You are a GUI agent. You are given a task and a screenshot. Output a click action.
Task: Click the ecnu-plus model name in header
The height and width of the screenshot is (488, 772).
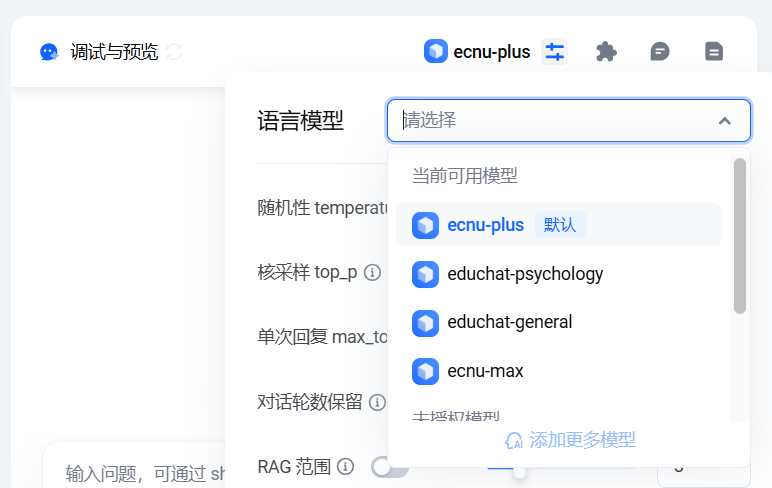click(491, 52)
